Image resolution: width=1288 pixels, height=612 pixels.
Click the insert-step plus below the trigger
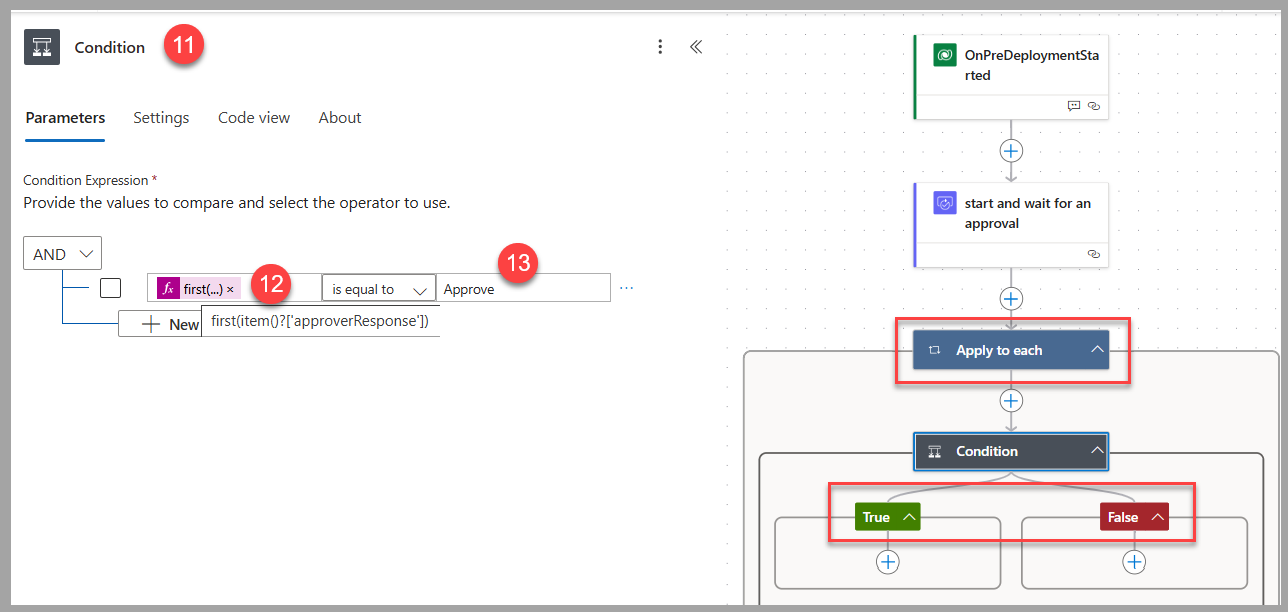tap(1010, 150)
